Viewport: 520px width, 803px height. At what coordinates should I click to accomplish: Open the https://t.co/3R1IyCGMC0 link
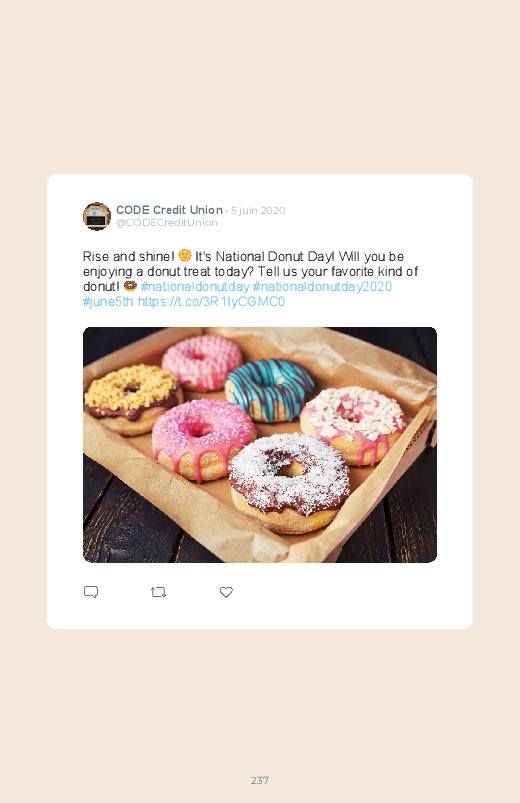pyautogui.click(x=211, y=302)
